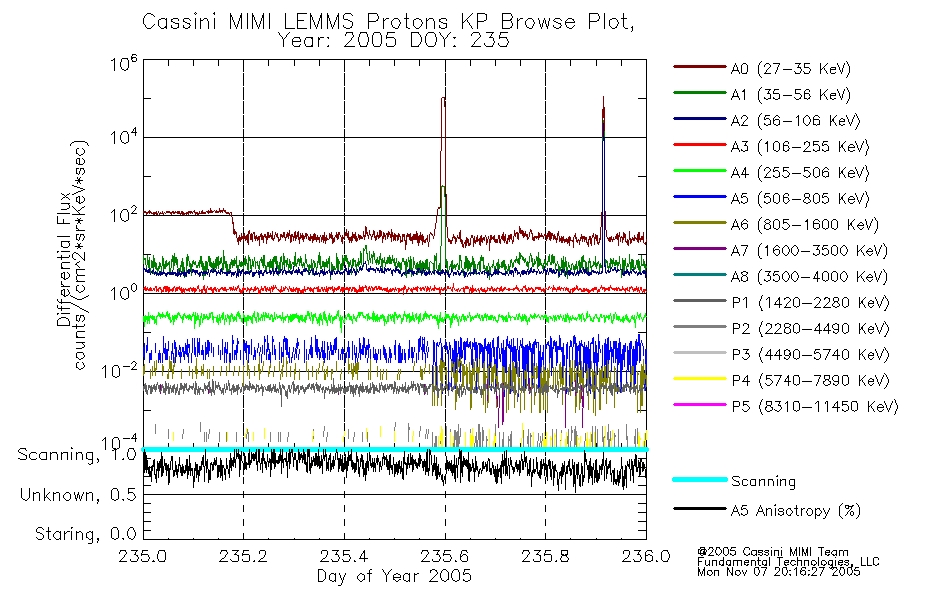Click the Scanning, 1.0 axis label
The width and height of the screenshot is (950, 600).
tap(77, 455)
